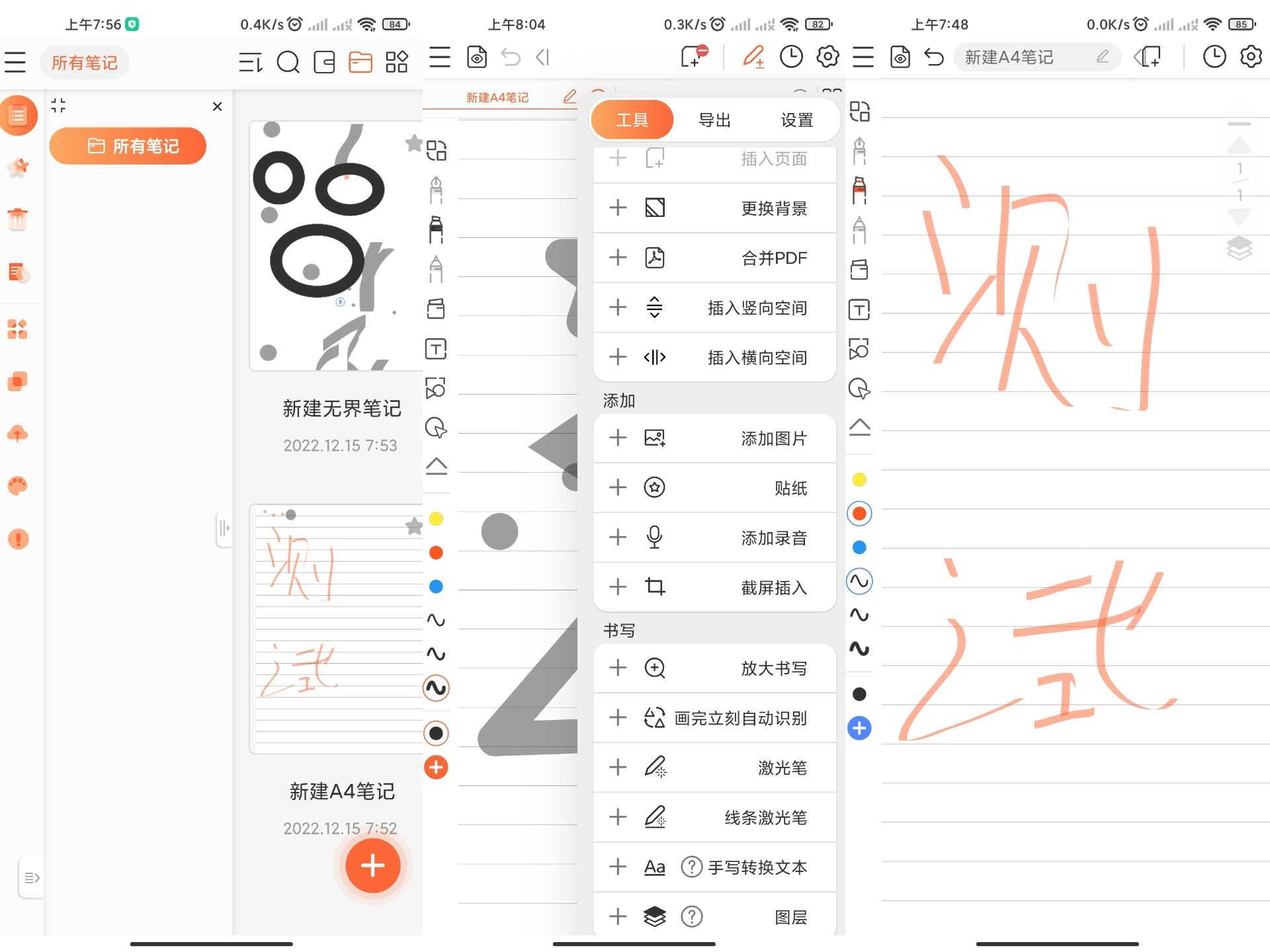Collapse folder panel with shrink arrows icon
The image size is (1270, 952).
pyautogui.click(x=58, y=105)
